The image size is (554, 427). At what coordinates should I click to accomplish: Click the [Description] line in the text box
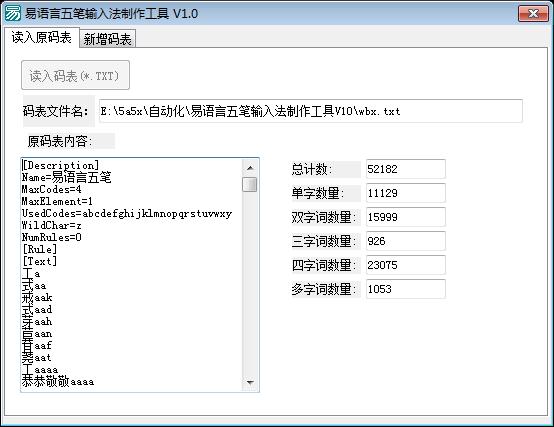tap(60, 165)
